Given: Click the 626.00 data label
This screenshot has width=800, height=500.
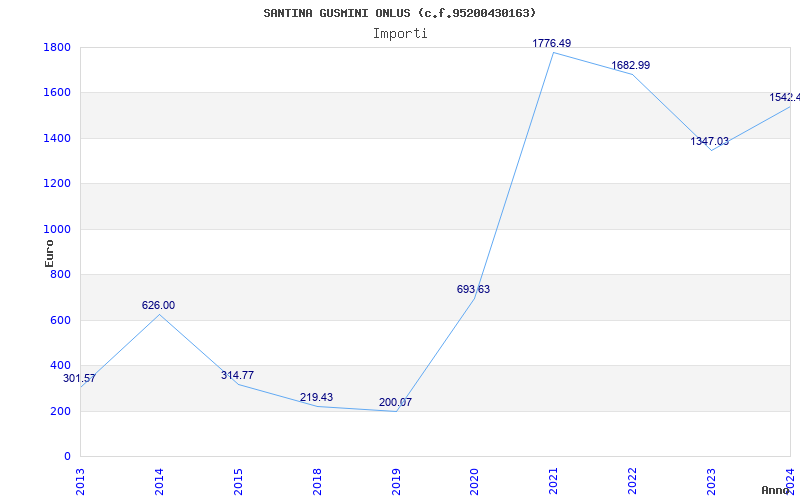Looking at the screenshot, I should tap(158, 305).
